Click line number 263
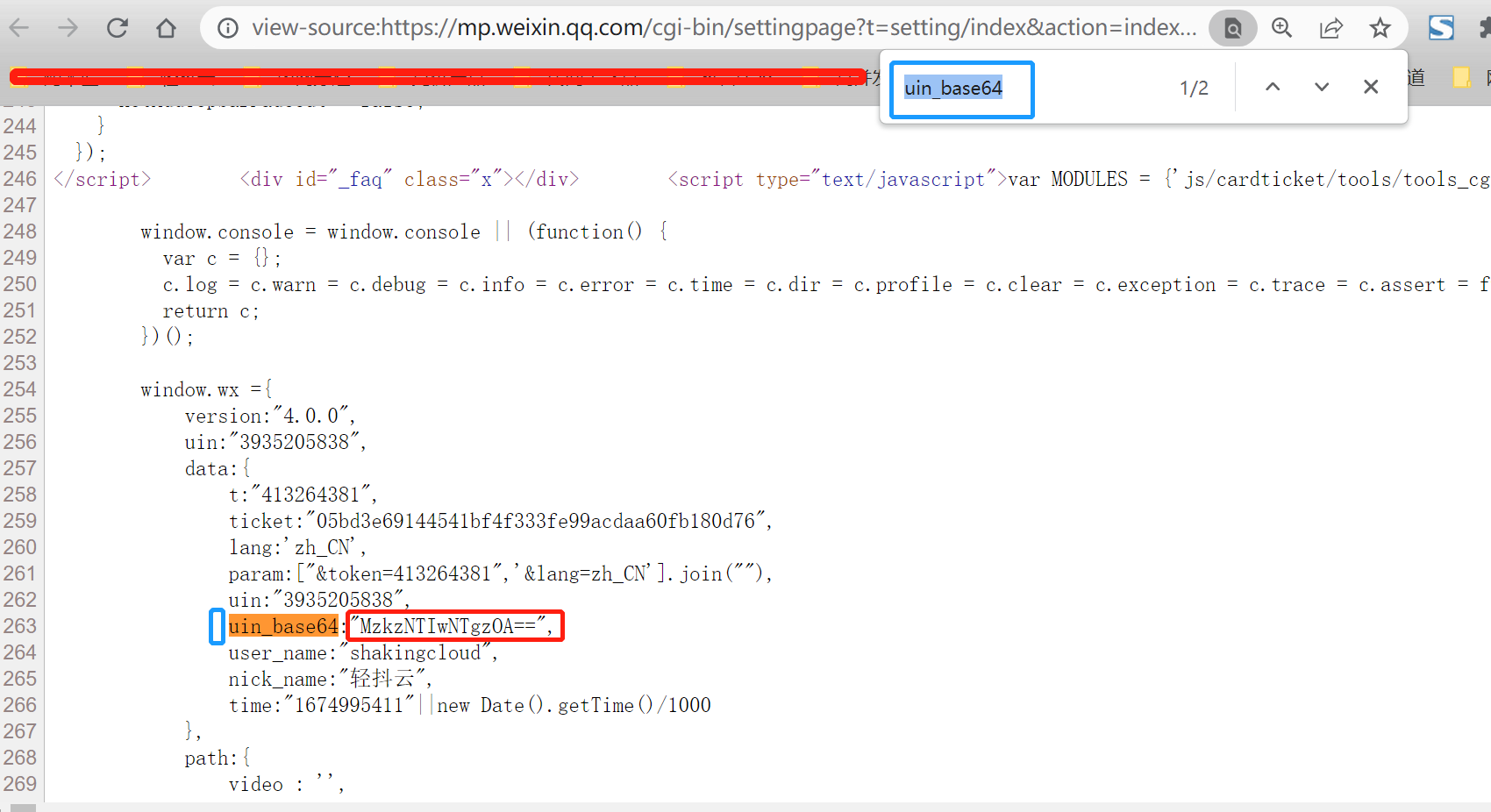Viewport: 1491px width, 812px height. pyautogui.click(x=20, y=626)
